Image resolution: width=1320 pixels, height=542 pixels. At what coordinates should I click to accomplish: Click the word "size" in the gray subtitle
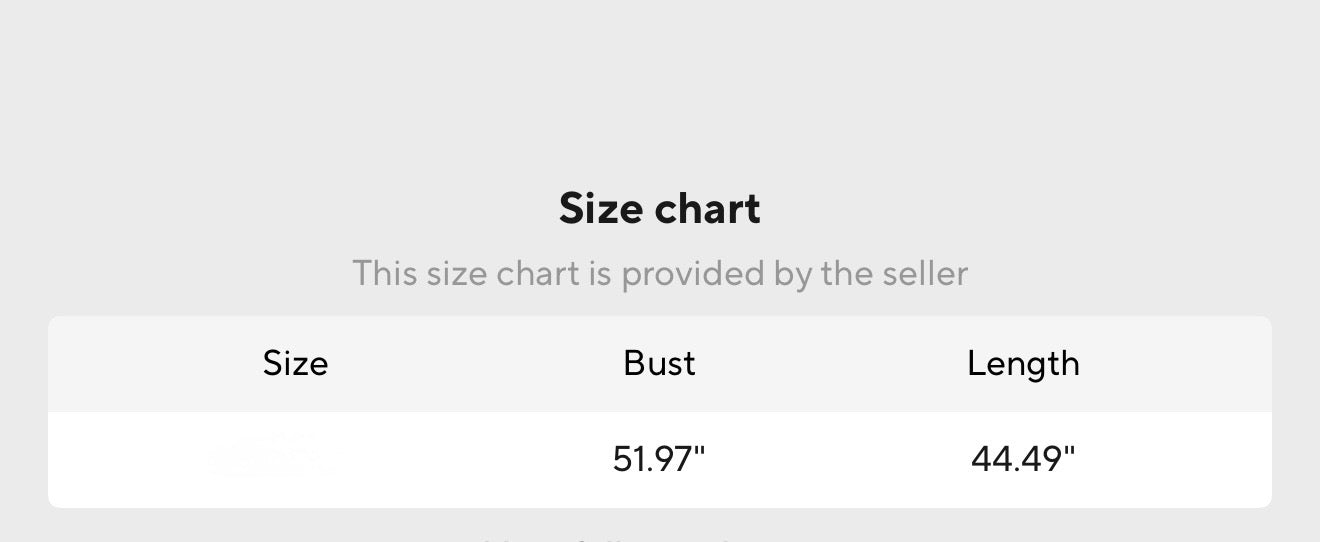pos(457,273)
